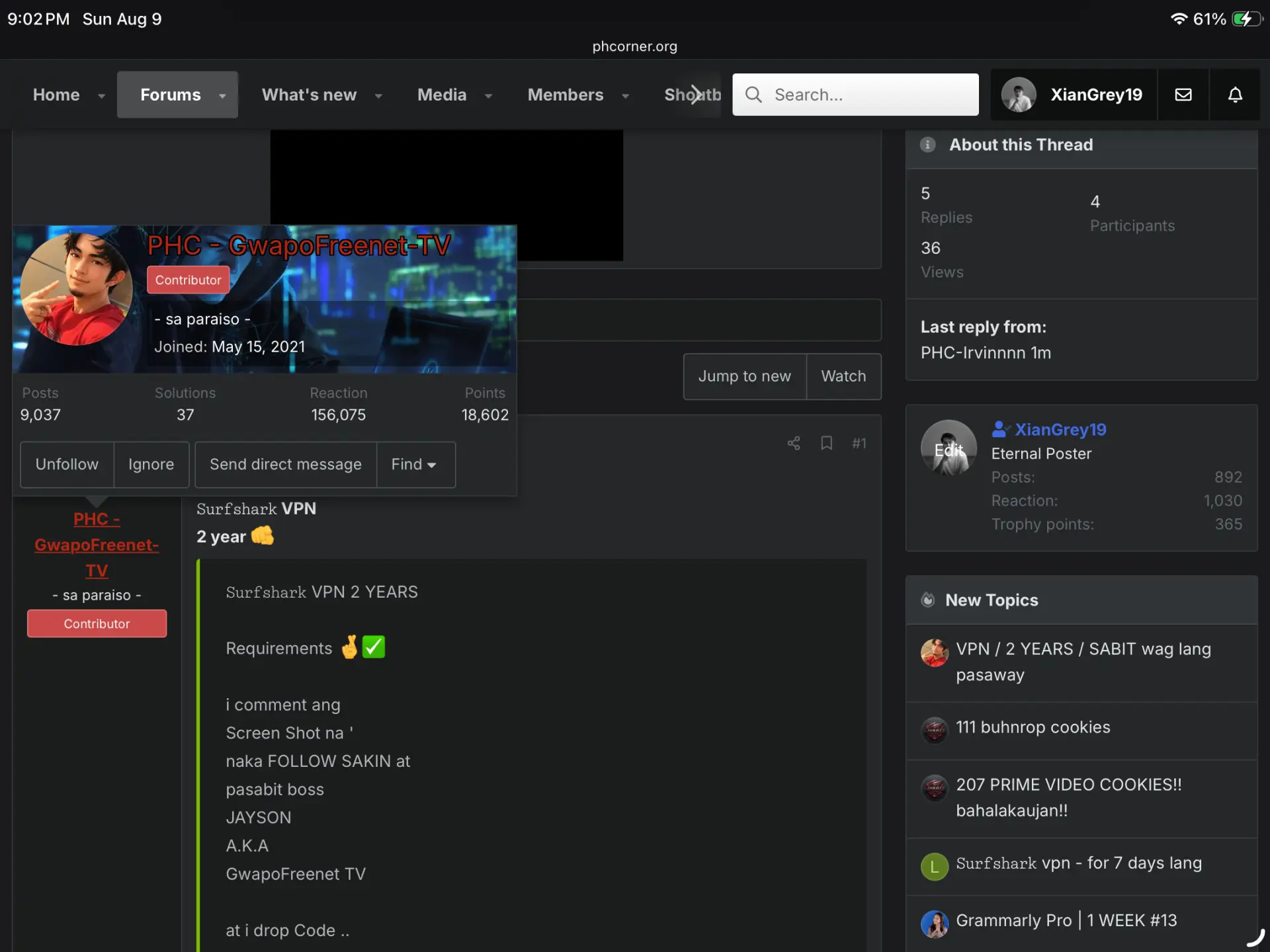Click the "Eternal Poster" title text
The image size is (1270, 952).
1041,454
